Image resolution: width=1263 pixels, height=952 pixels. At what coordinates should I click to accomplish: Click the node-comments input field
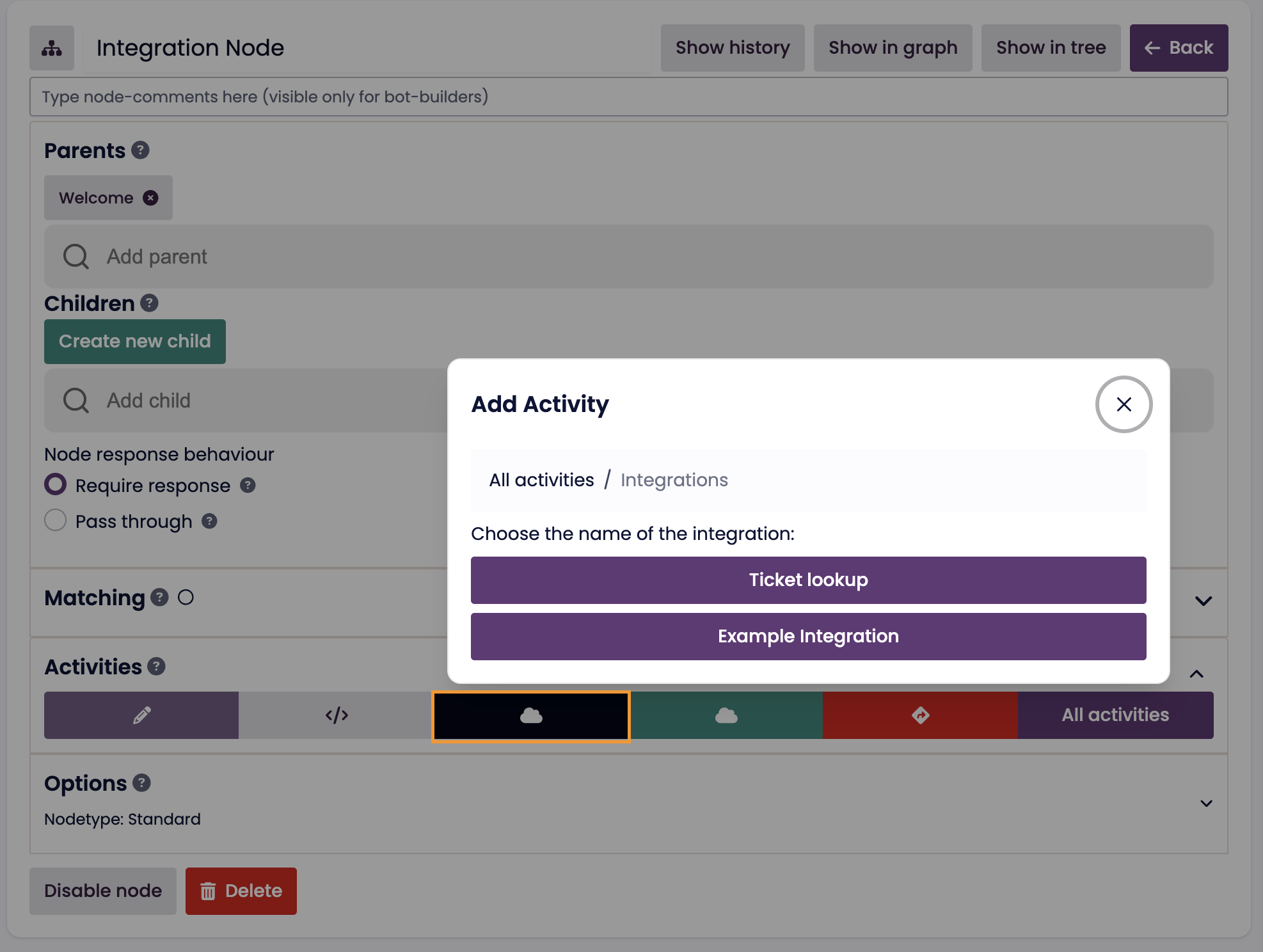point(628,97)
